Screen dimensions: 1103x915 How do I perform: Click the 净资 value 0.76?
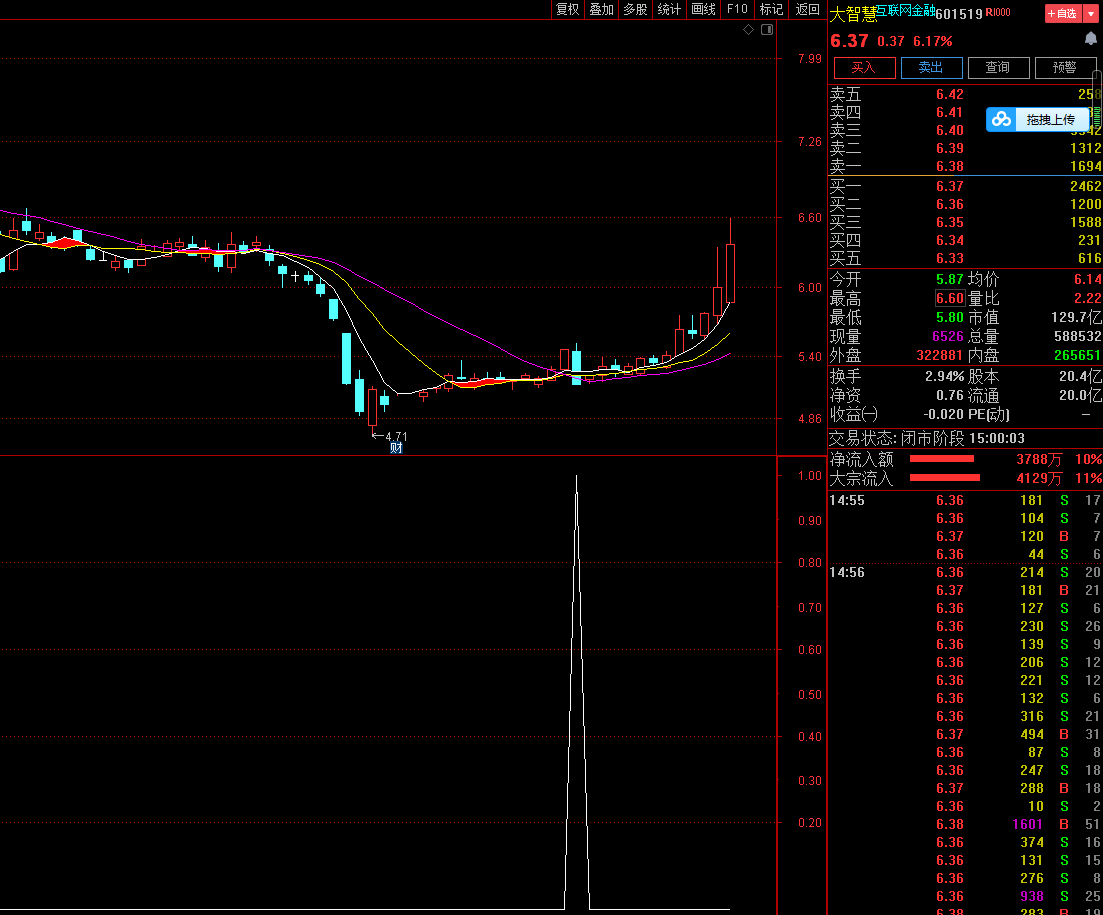pyautogui.click(x=950, y=395)
